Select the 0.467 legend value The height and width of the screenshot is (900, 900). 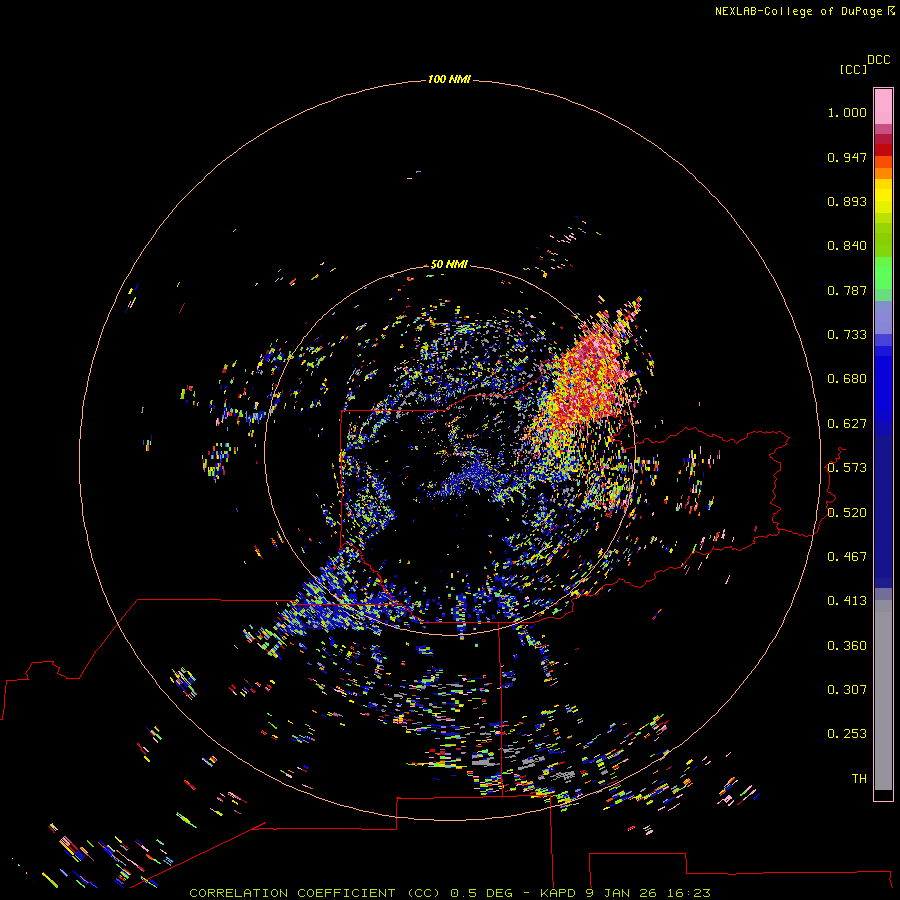pyautogui.click(x=847, y=557)
